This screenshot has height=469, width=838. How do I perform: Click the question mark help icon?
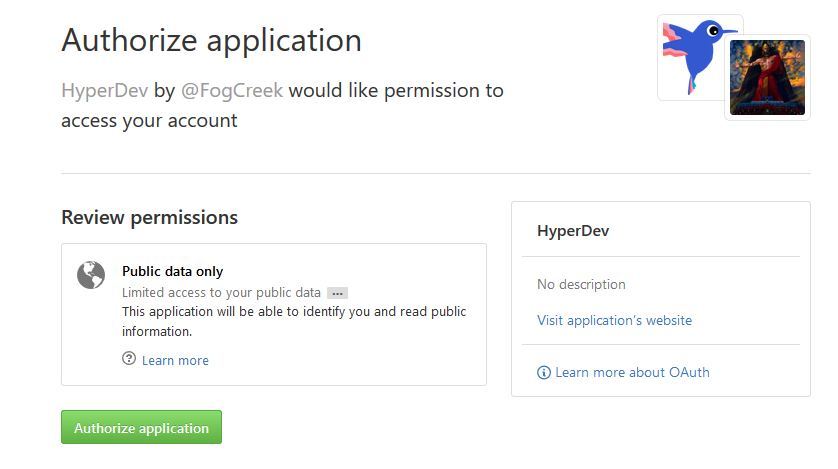129,358
